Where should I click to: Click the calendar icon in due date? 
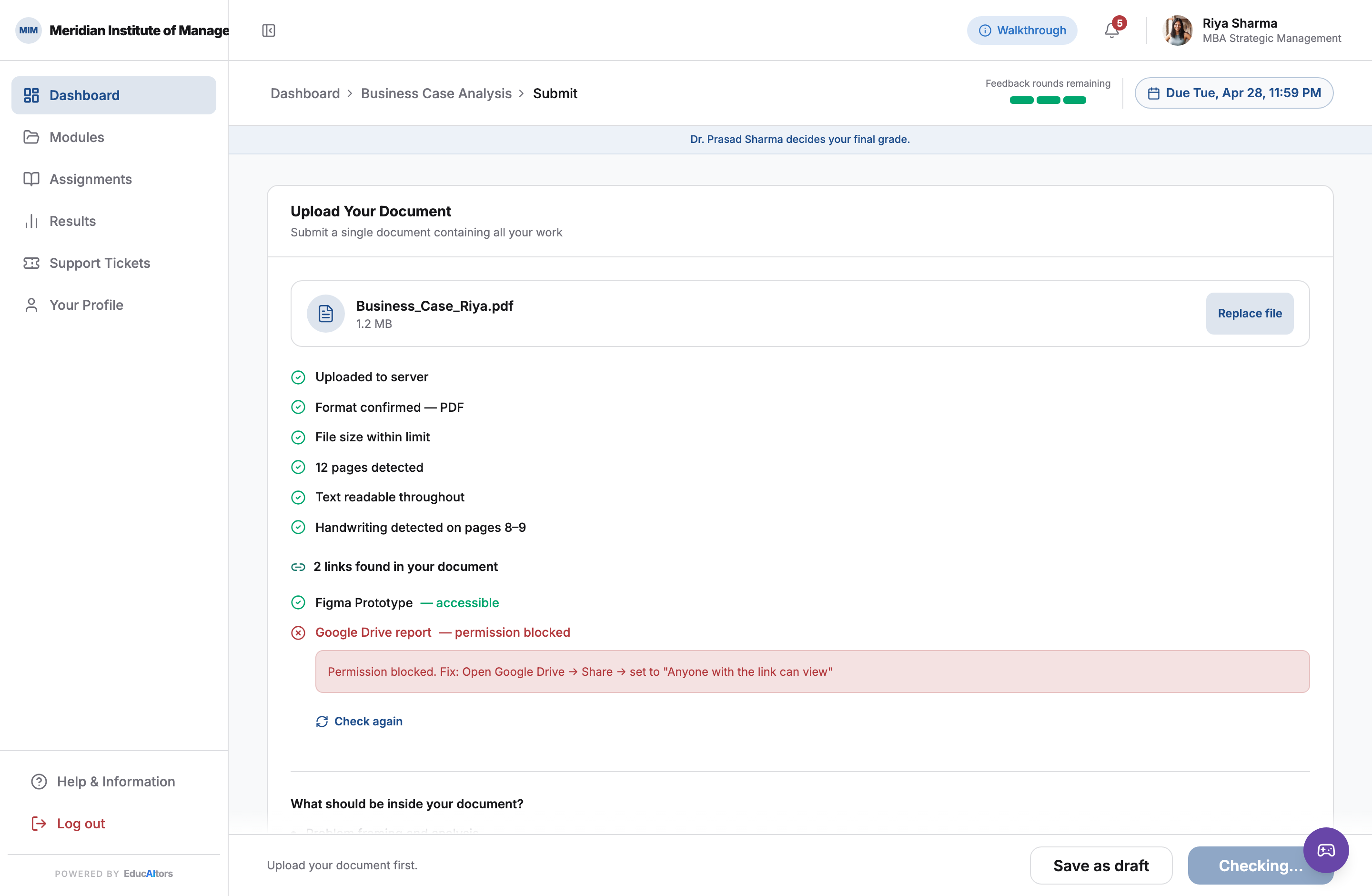[1153, 93]
